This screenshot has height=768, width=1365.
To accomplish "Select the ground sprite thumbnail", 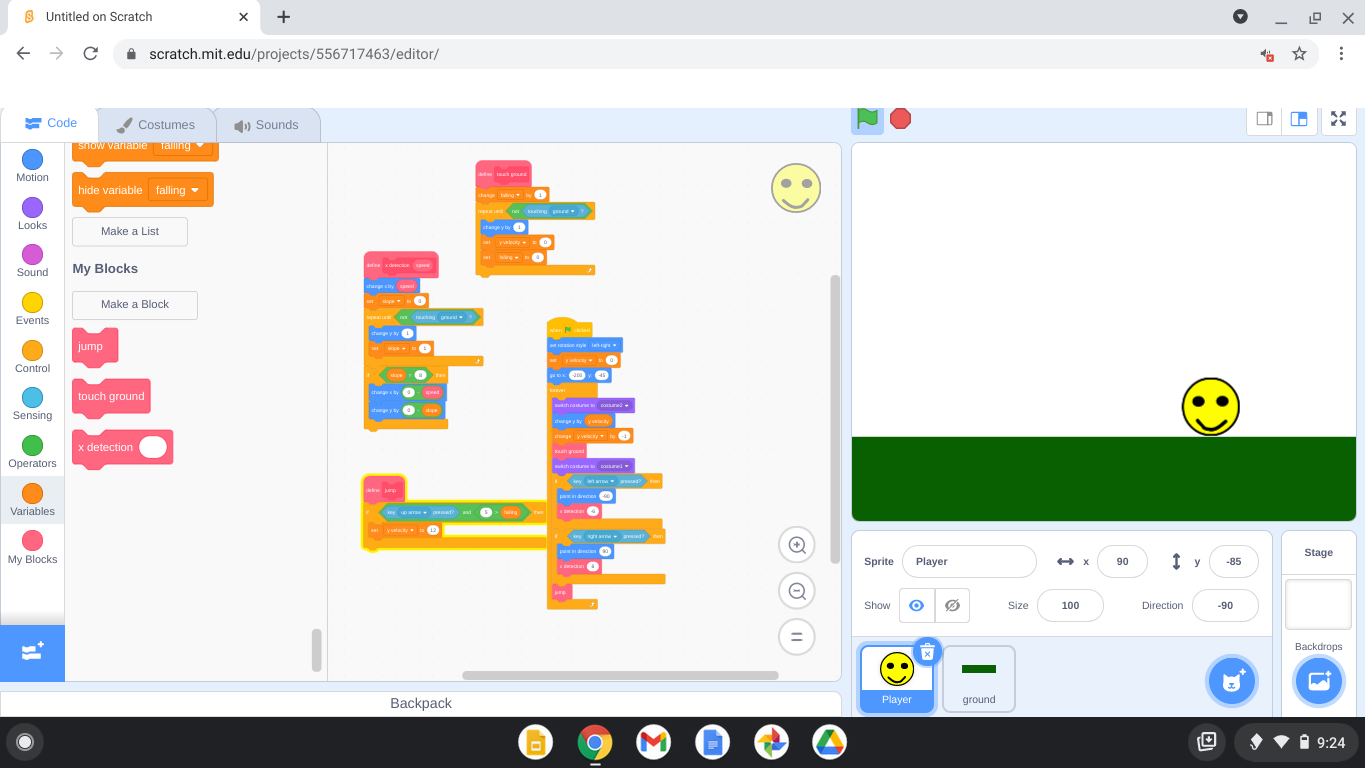I will 978,678.
